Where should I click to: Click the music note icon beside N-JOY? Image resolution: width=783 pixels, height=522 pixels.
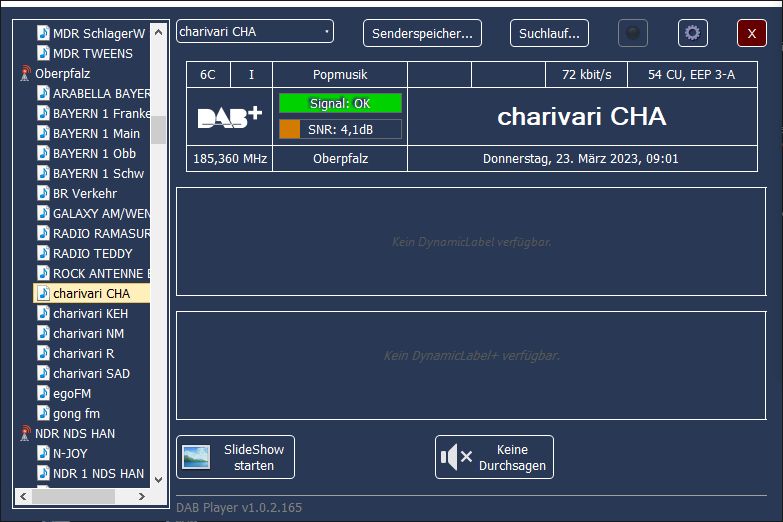tap(44, 454)
